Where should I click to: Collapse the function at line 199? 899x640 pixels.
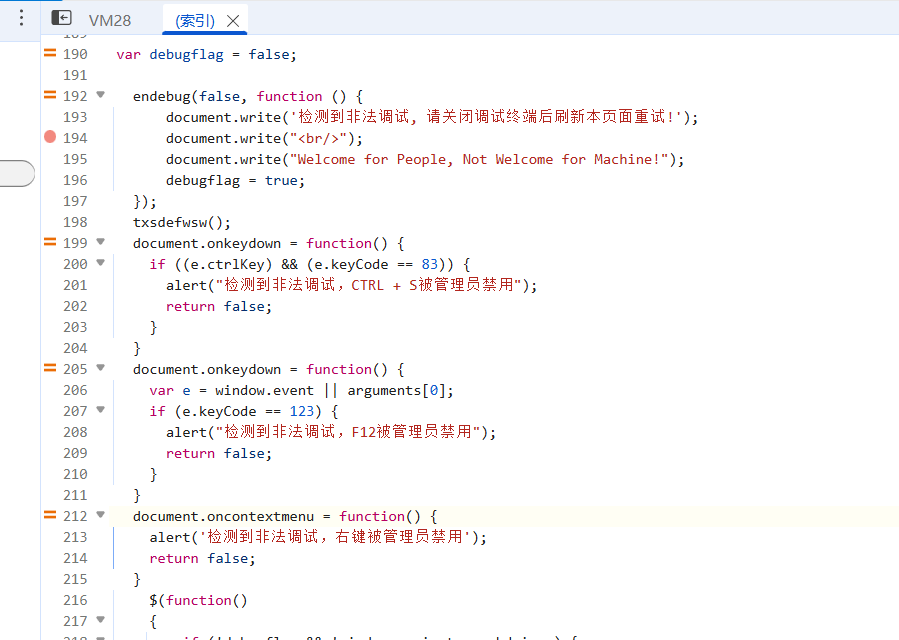(x=101, y=241)
